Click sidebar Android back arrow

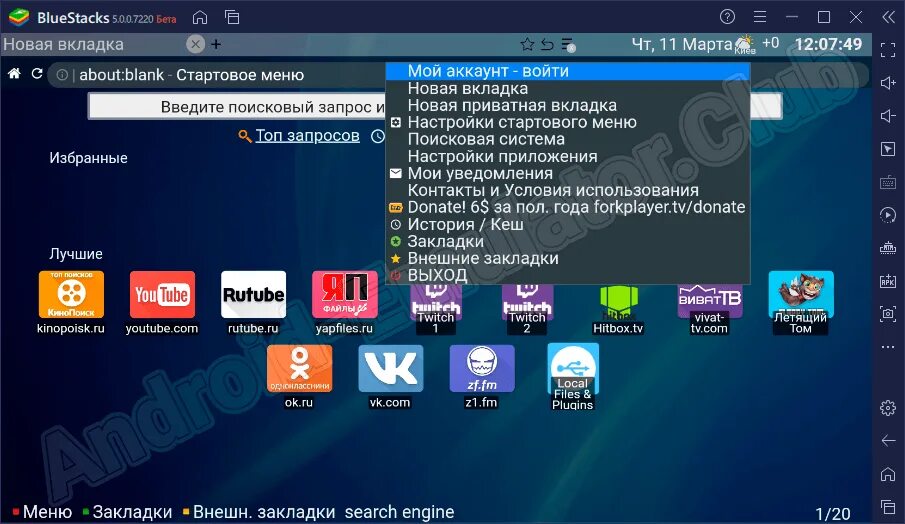click(x=888, y=441)
